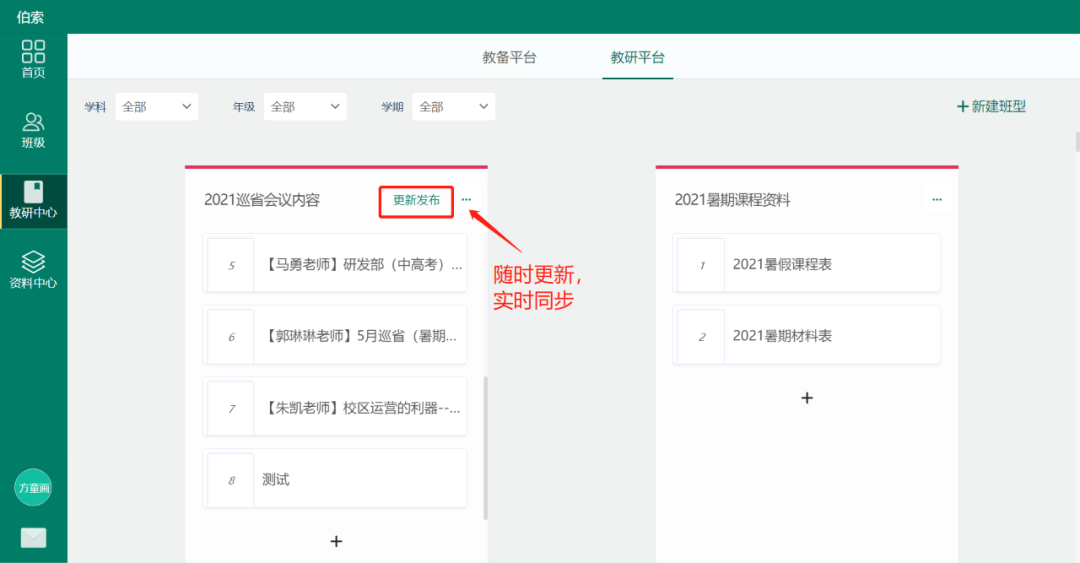Expand the 学期 dropdown

coord(454,107)
